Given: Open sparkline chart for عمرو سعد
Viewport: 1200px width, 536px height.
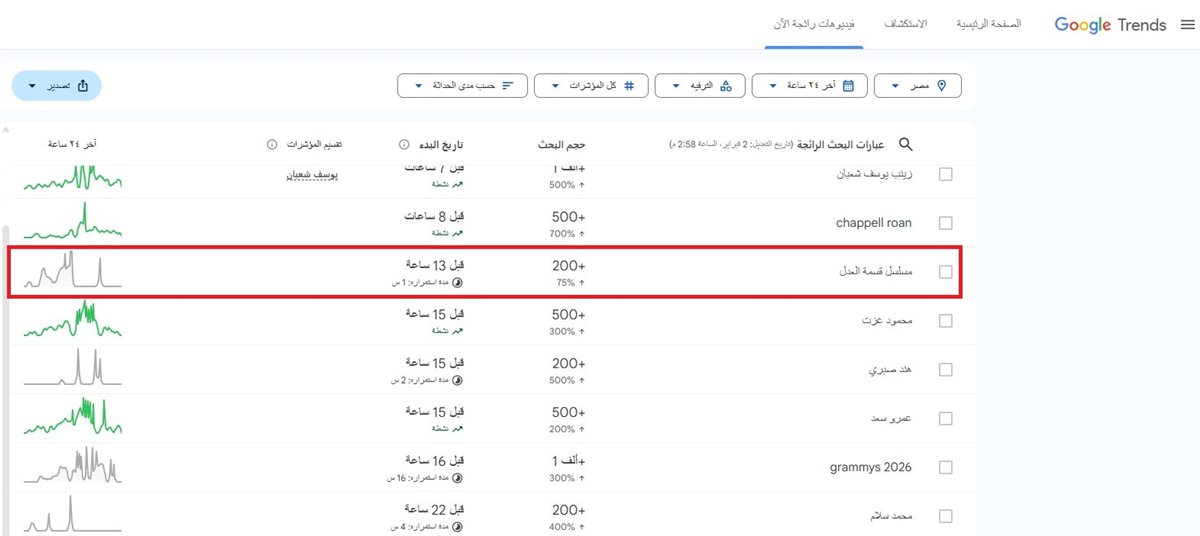Looking at the screenshot, I should 72,416.
